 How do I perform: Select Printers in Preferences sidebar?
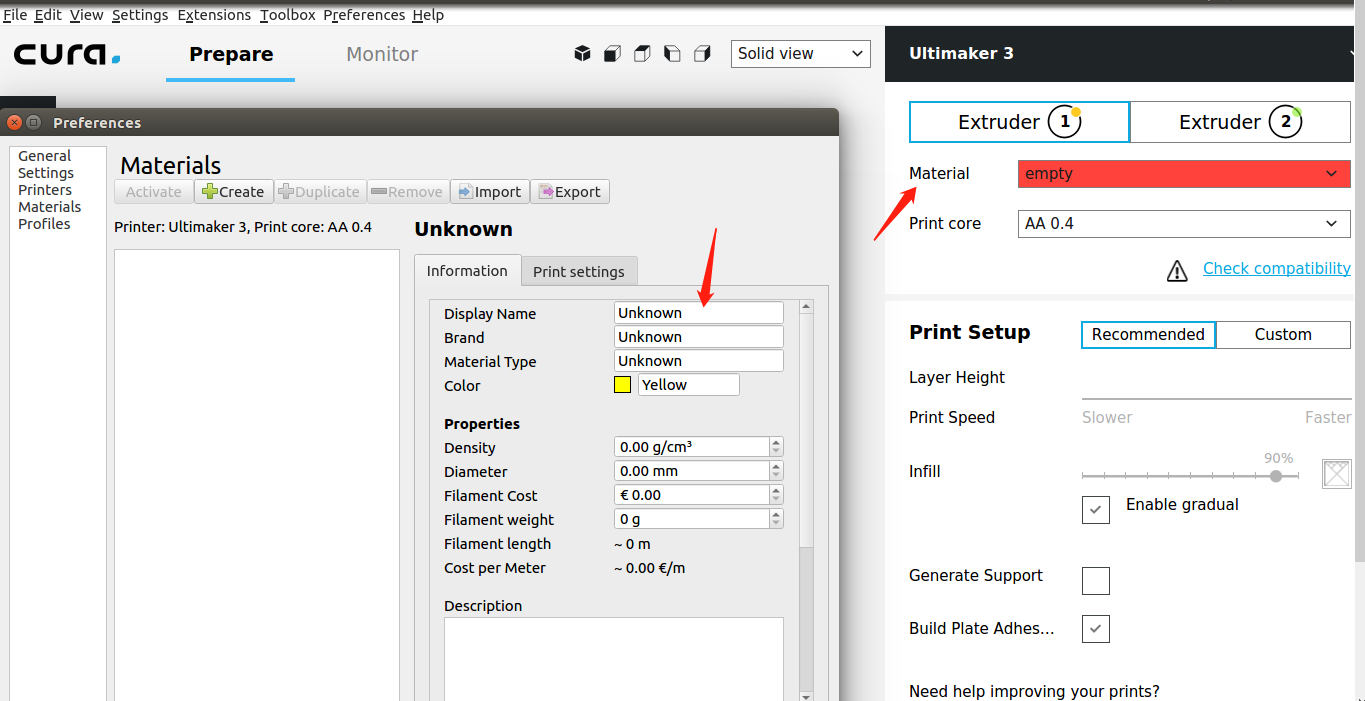(x=45, y=190)
